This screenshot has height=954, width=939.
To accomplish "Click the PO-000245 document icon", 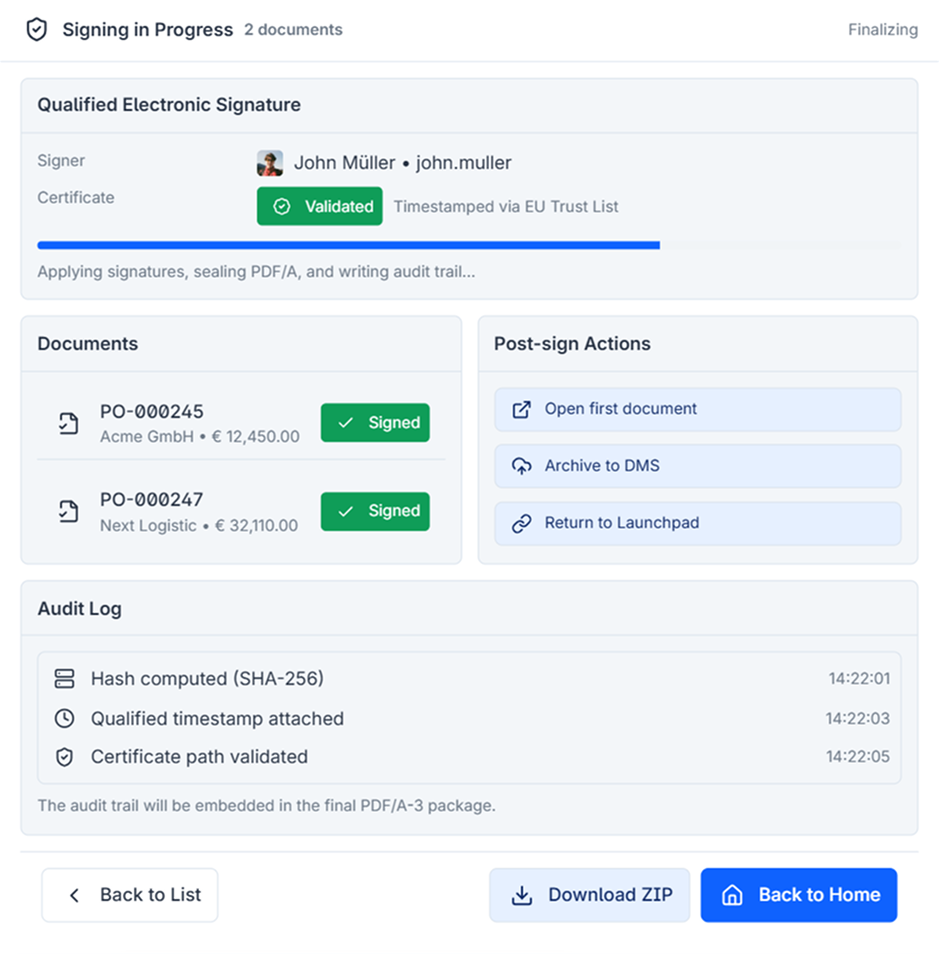I will [68, 423].
